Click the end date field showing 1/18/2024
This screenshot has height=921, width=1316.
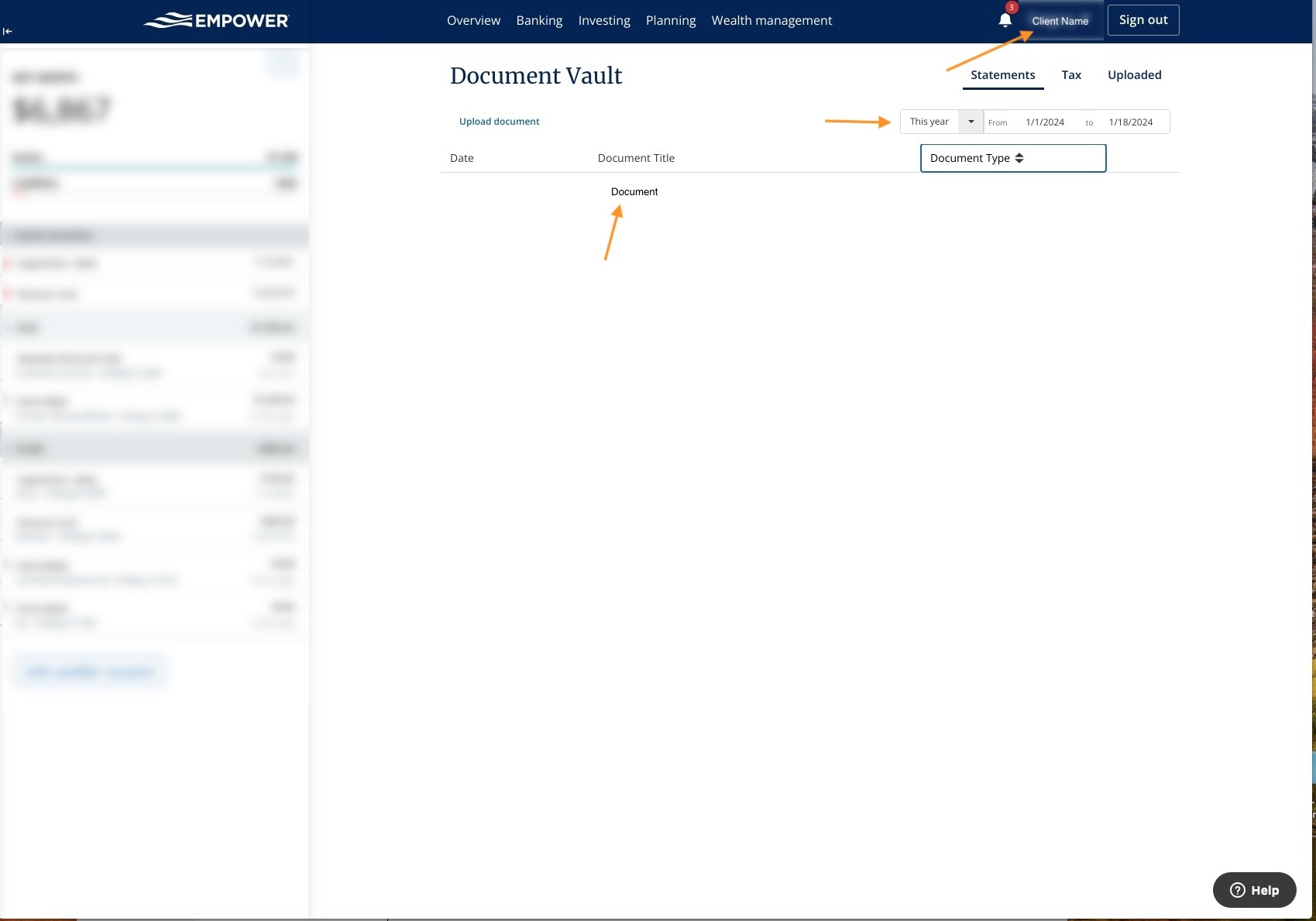point(1129,122)
